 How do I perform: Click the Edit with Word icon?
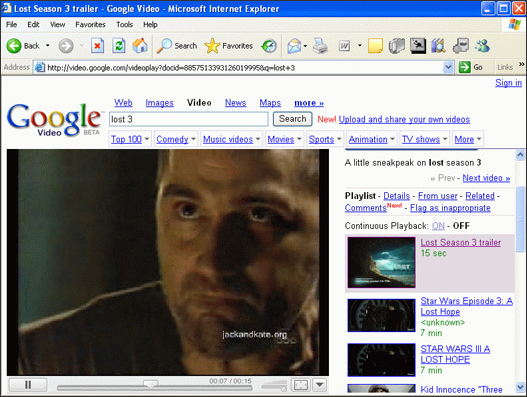pos(344,46)
